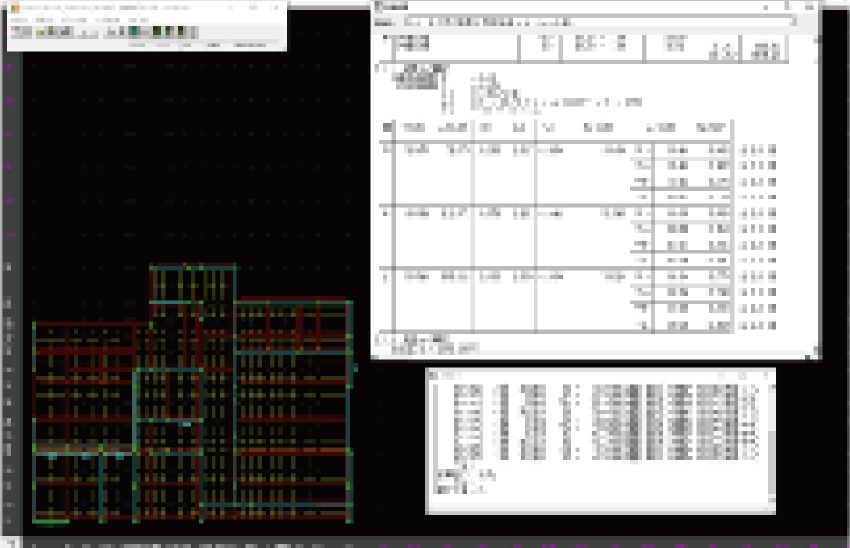The height and width of the screenshot is (548, 850).
Task: Expand the dropdown arrow in the report window's top field
Action: (x=796, y=21)
